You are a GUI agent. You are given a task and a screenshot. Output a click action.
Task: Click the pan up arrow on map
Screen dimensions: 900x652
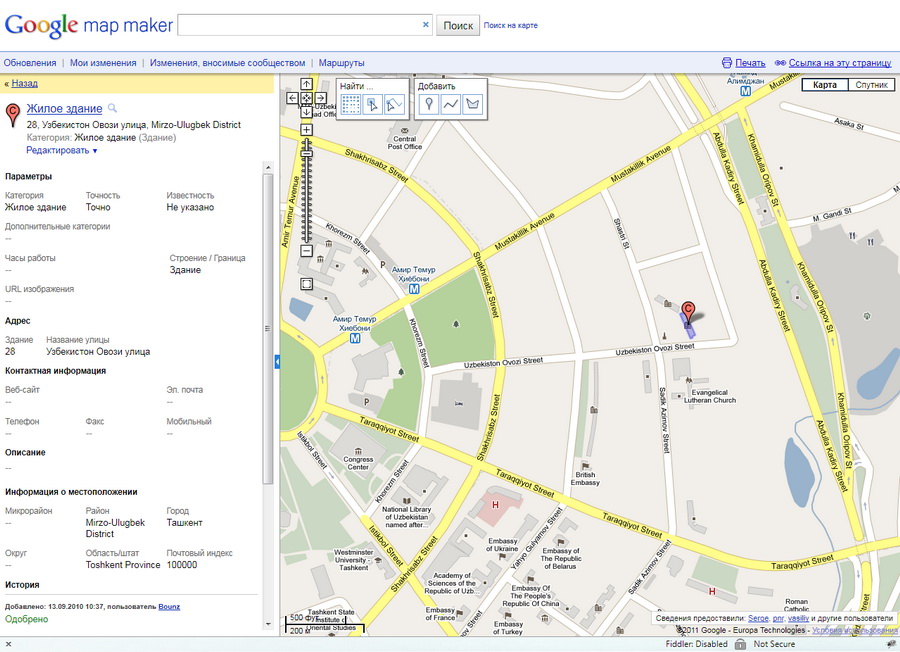pyautogui.click(x=307, y=84)
